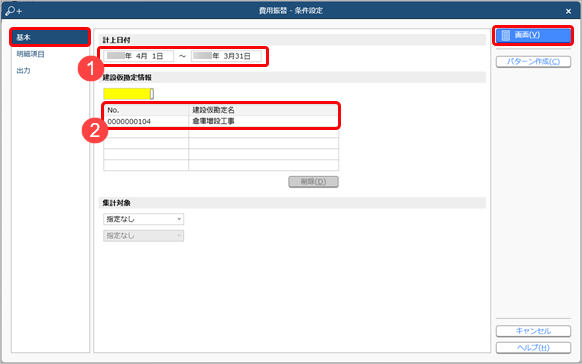Click the disabled 削除(D) button
The image size is (582, 364).
(313, 182)
